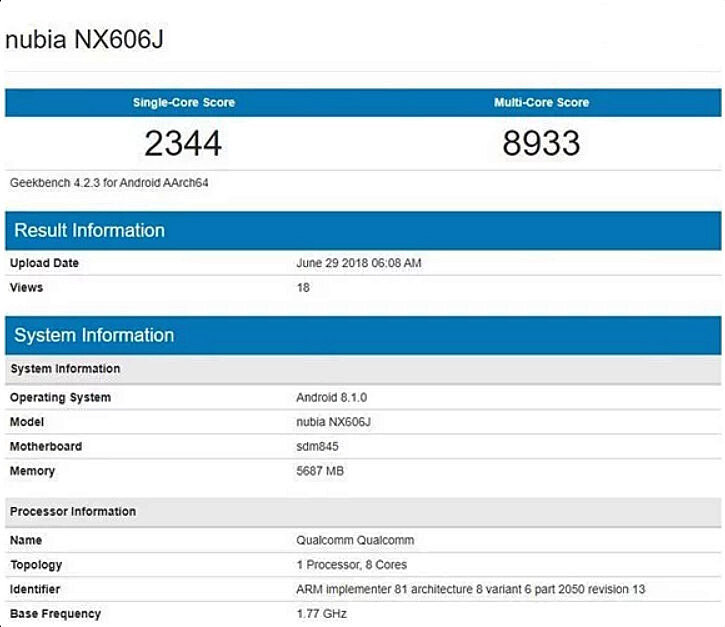The image size is (725, 627).
Task: Click the blue System Information section header
Action: click(x=363, y=335)
